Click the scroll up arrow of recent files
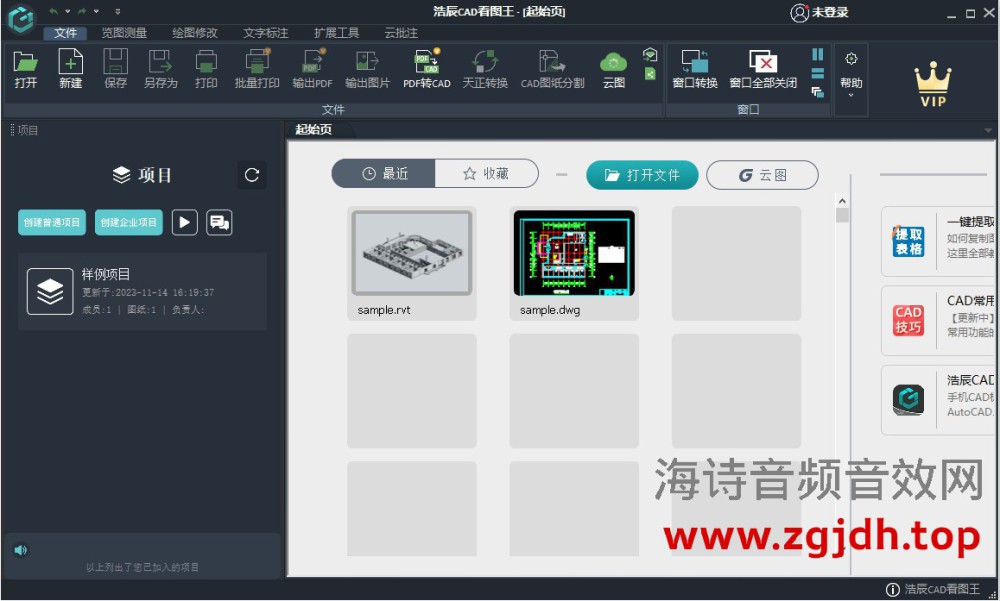Screen dimensions: 1000x601 [x=842, y=201]
